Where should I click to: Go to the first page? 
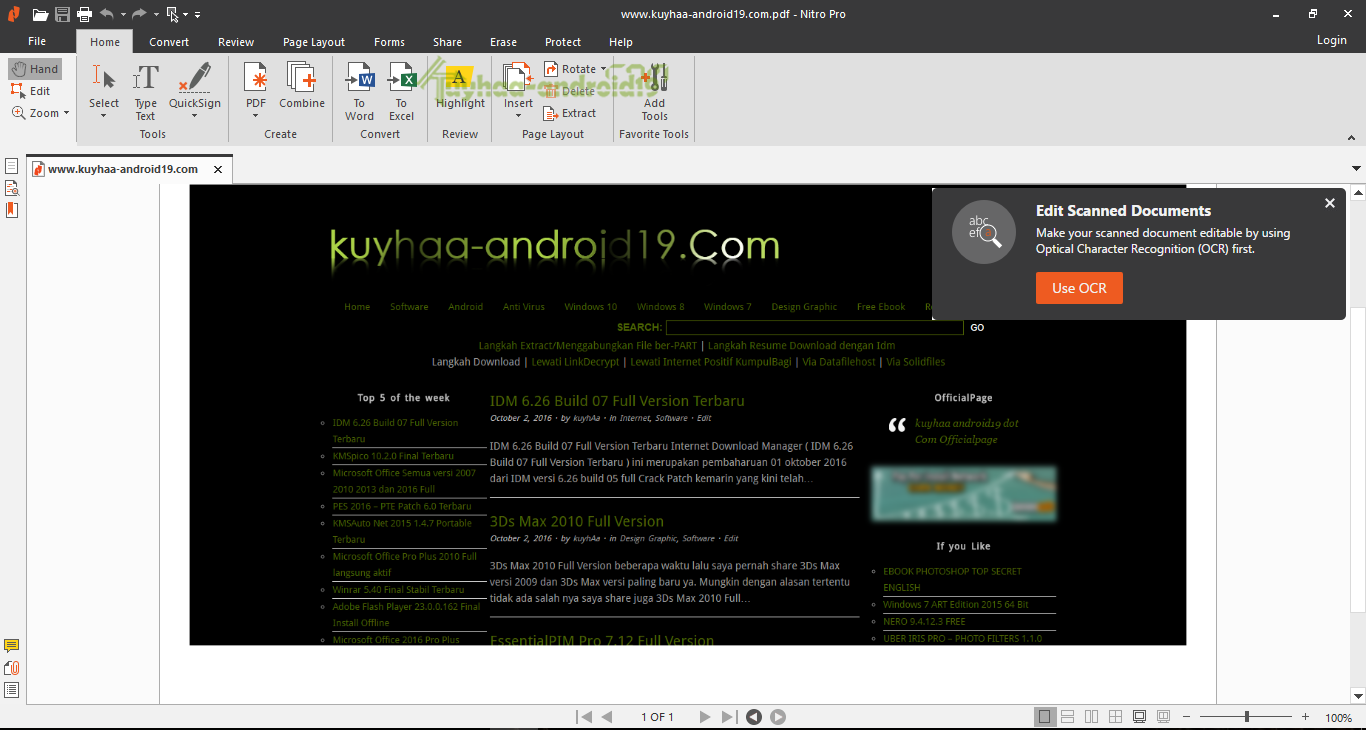pyautogui.click(x=584, y=717)
